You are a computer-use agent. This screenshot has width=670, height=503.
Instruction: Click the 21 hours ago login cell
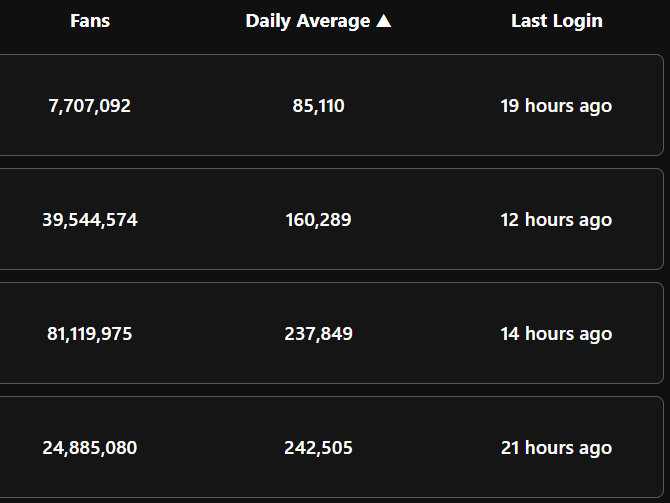pyautogui.click(x=556, y=448)
